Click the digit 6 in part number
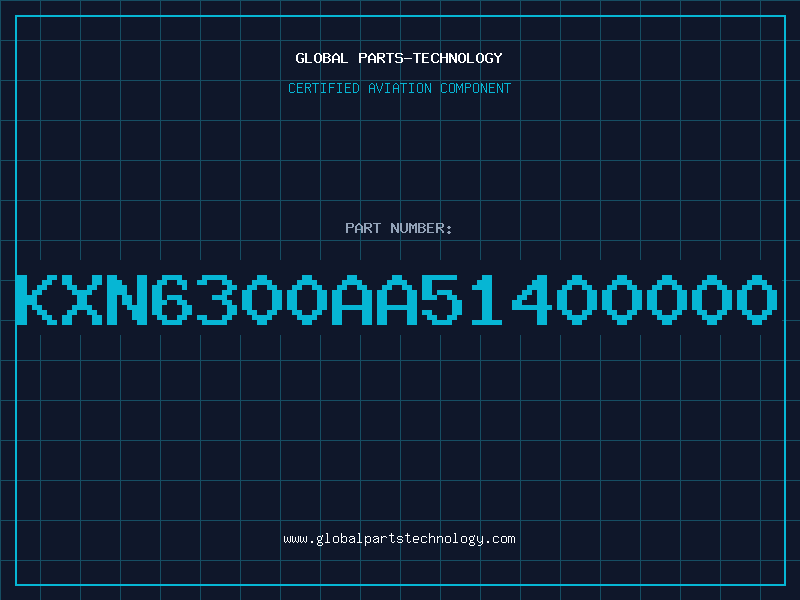Image resolution: width=800 pixels, height=600 pixels. pos(172,299)
